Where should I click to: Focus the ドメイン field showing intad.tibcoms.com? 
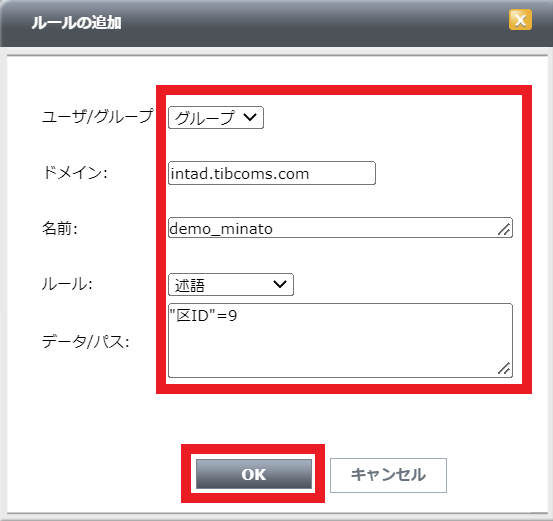point(272,173)
